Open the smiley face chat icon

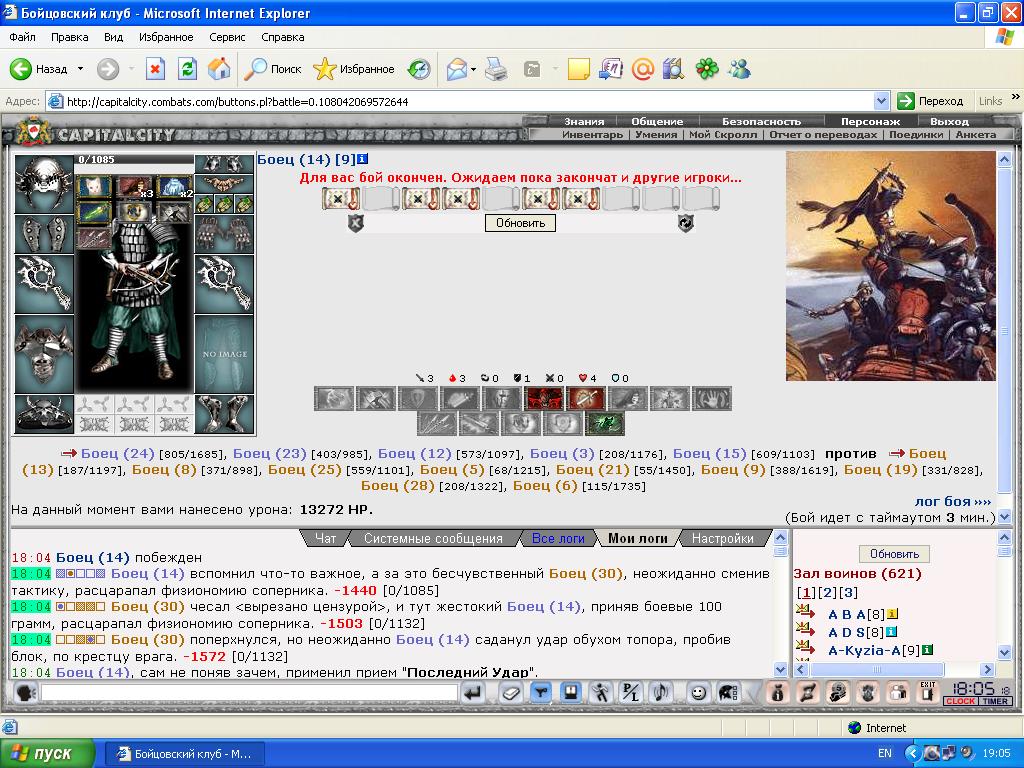coord(698,693)
